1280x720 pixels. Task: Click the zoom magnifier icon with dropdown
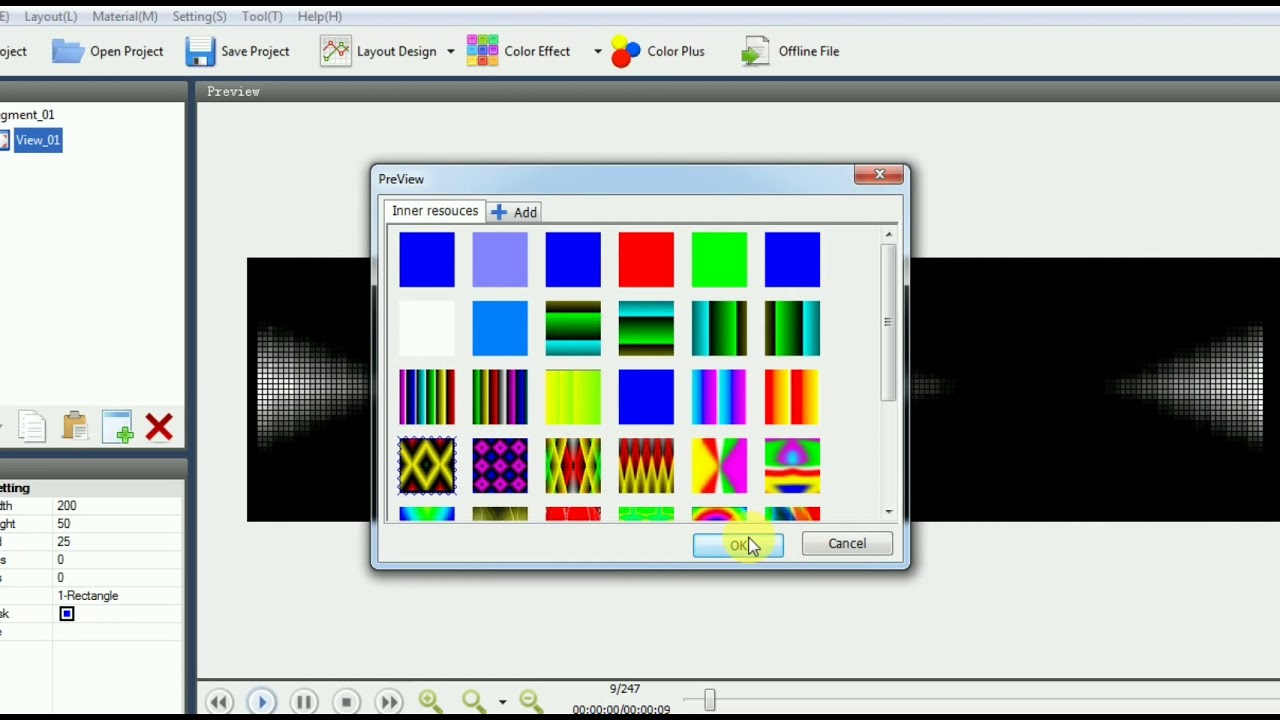point(473,702)
